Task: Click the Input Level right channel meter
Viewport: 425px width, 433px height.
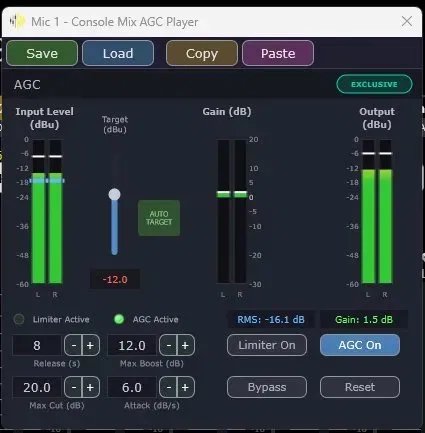Action: [55, 212]
